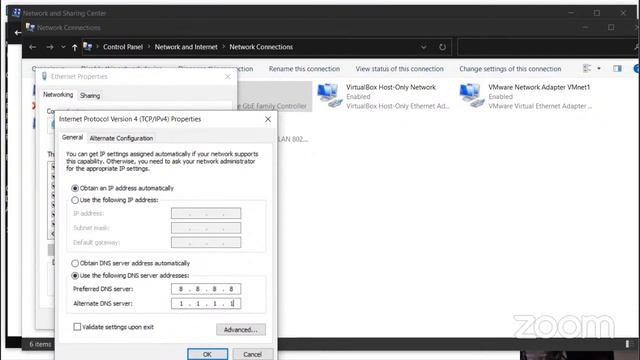Click the Preferred DNS server field
The image size is (640, 360).
(x=206, y=289)
